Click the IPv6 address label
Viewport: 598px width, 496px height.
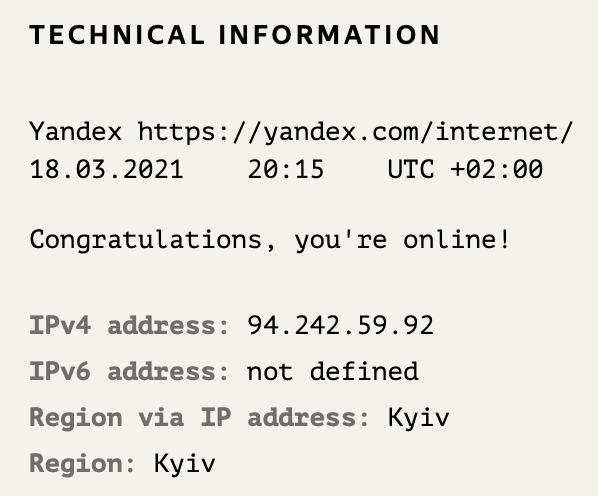tap(129, 371)
